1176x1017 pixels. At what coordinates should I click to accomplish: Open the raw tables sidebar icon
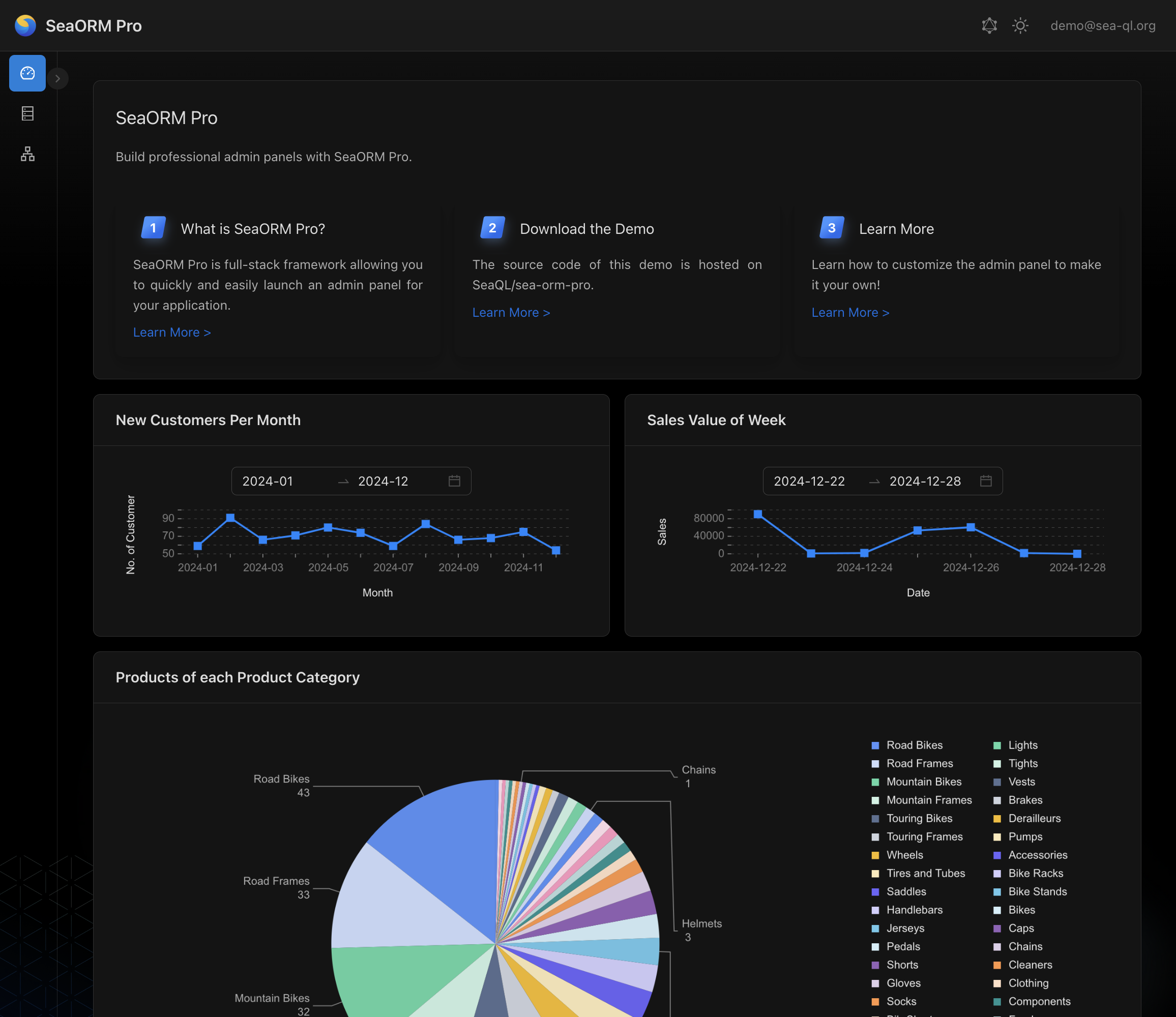(x=27, y=113)
